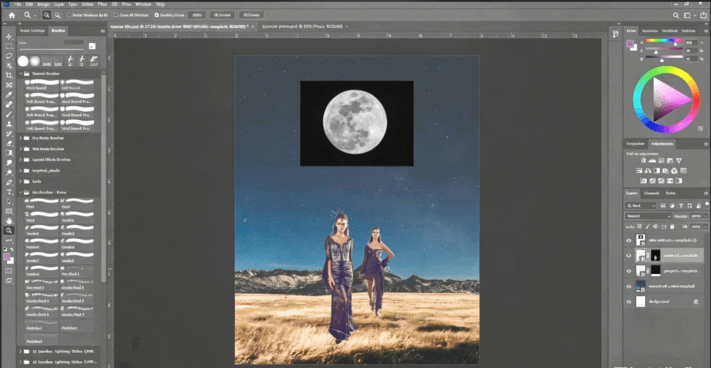Image resolution: width=711 pixels, height=368 pixels.
Task: Switch to the Swatches tab
Action: (650, 30)
